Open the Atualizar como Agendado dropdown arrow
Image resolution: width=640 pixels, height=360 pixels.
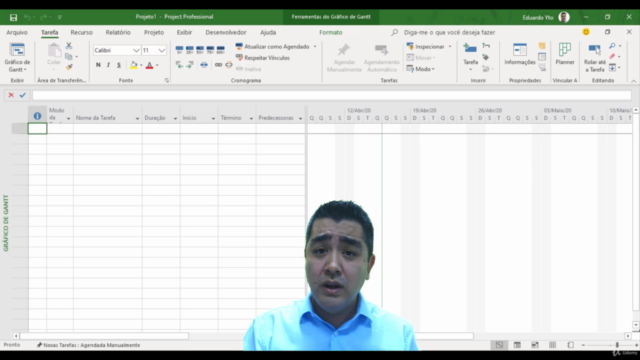tap(315, 47)
